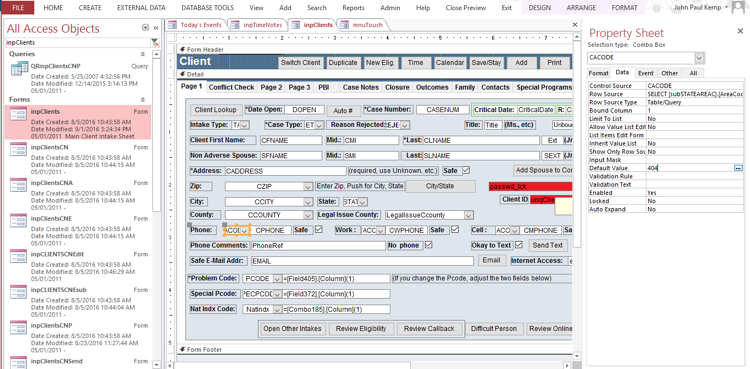Open the LegalIssueCcounty dropdown
The image size is (750, 369).
(469, 215)
